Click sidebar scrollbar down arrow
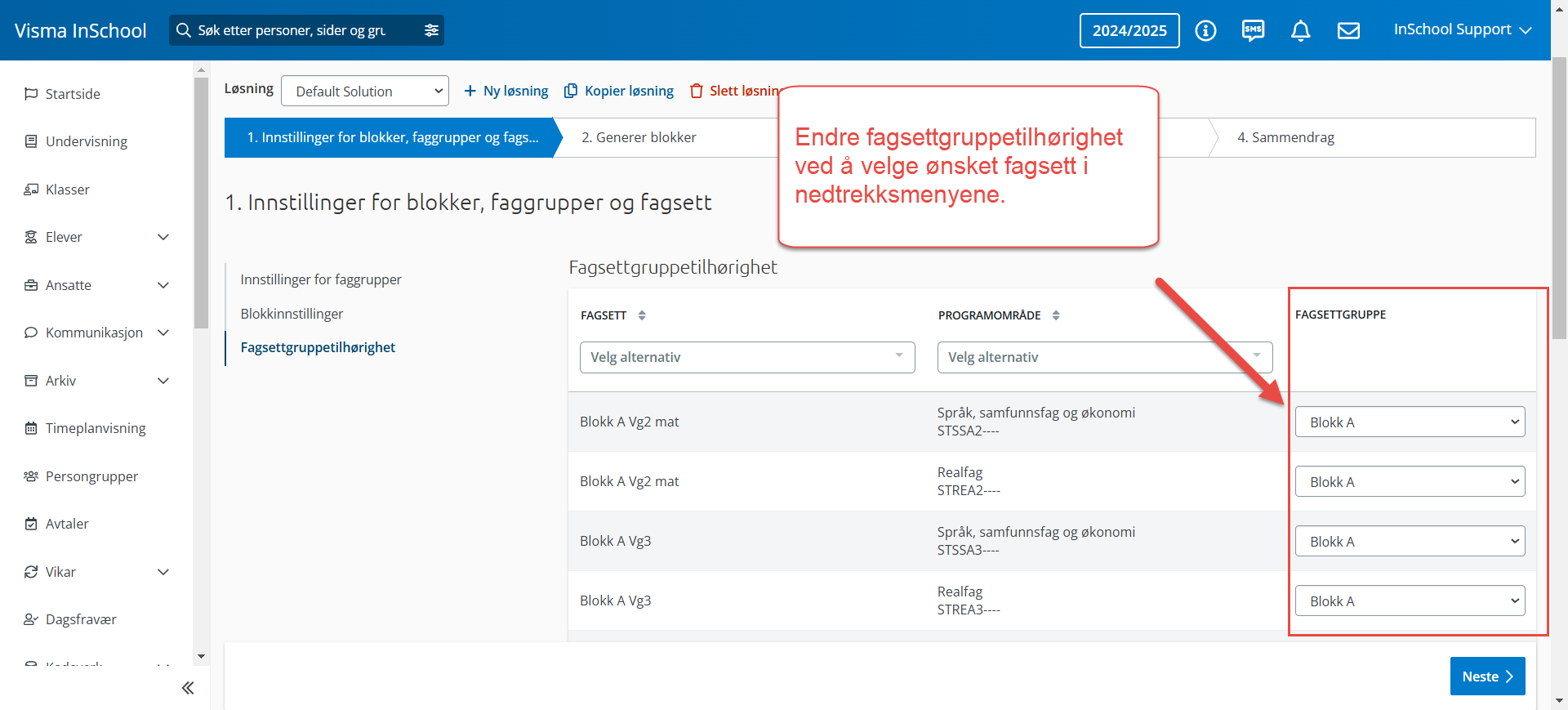1568x710 pixels. pos(202,656)
